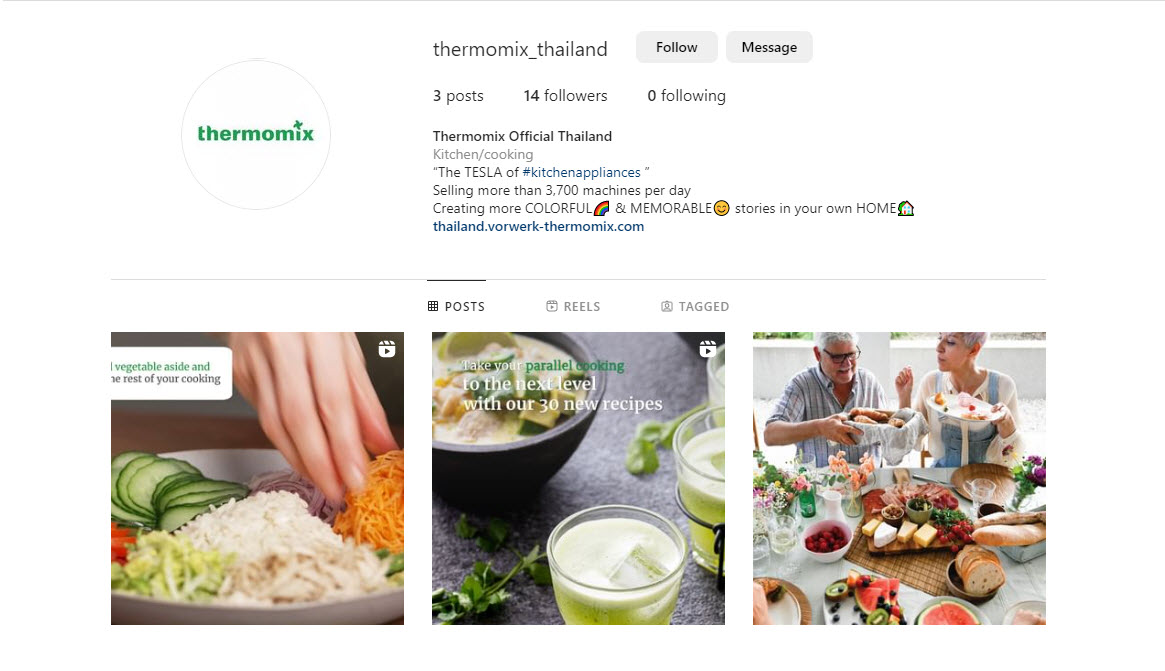Click the thermomix_thailand username heading
The width and height of the screenshot is (1165, 671).
point(520,49)
